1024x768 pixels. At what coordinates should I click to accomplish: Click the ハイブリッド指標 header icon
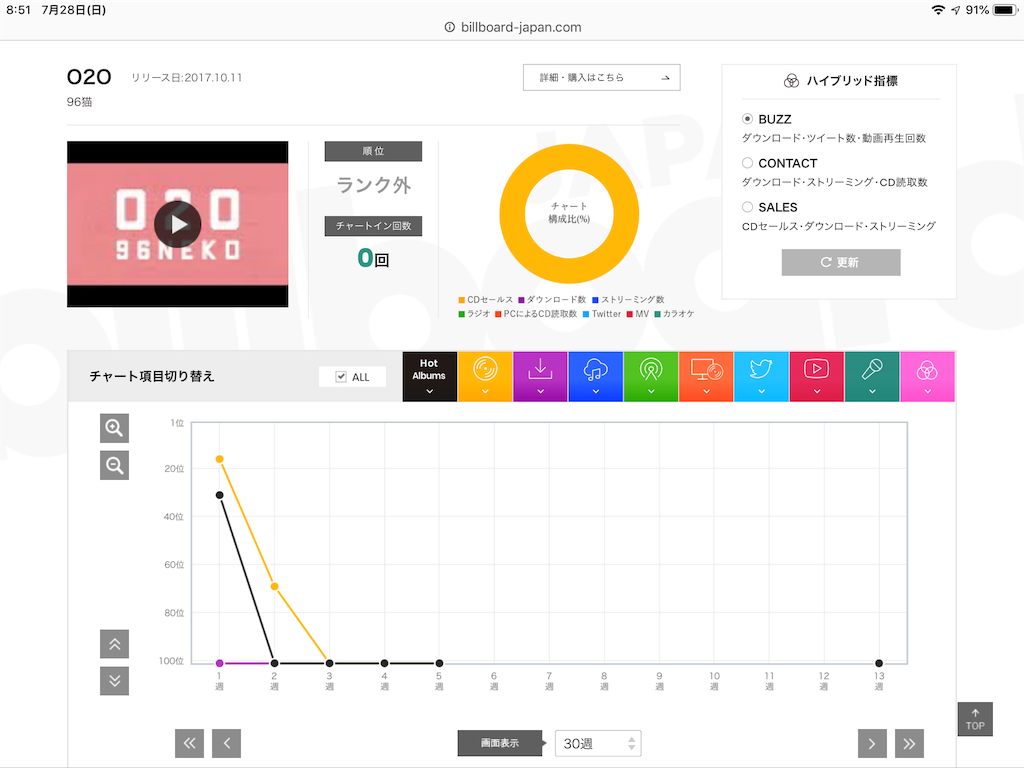[x=791, y=81]
